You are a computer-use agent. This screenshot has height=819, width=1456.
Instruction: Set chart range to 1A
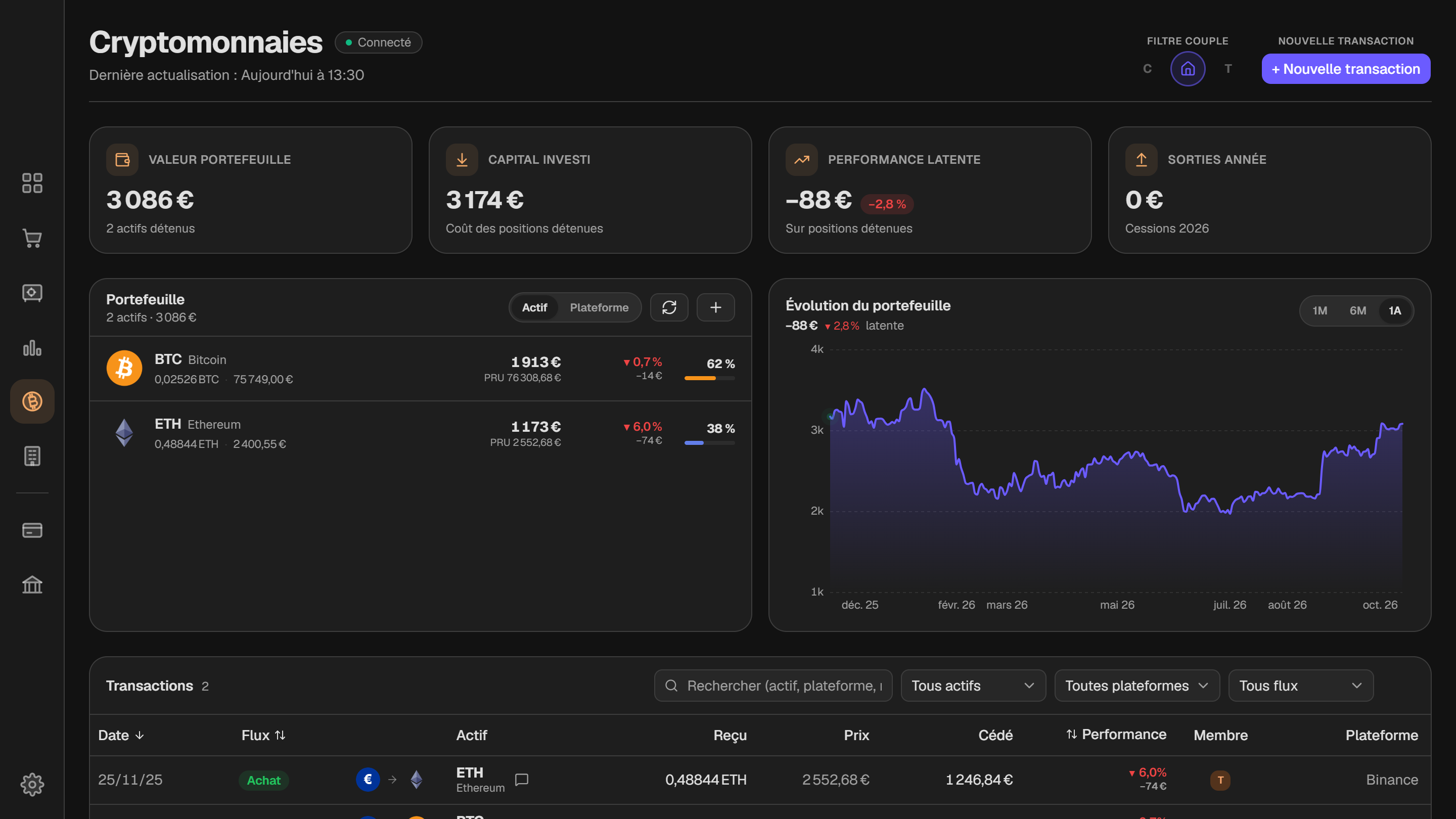(x=1395, y=310)
